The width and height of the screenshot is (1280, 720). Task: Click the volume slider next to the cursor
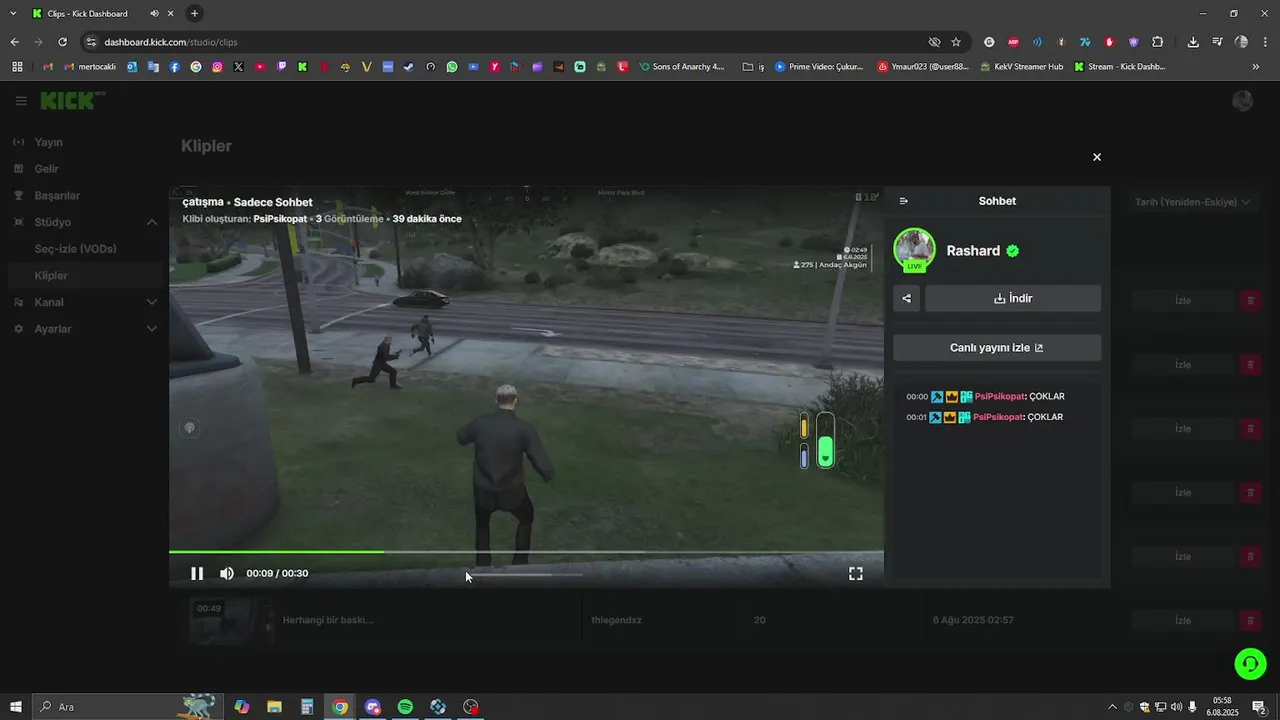[x=523, y=574]
